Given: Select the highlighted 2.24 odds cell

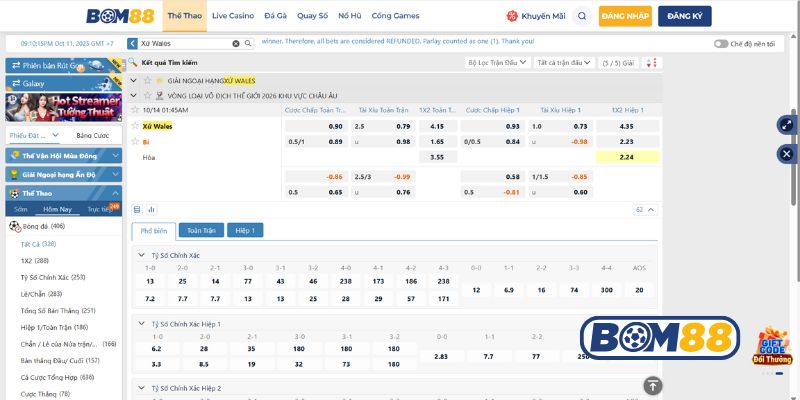Looking at the screenshot, I should coord(626,157).
